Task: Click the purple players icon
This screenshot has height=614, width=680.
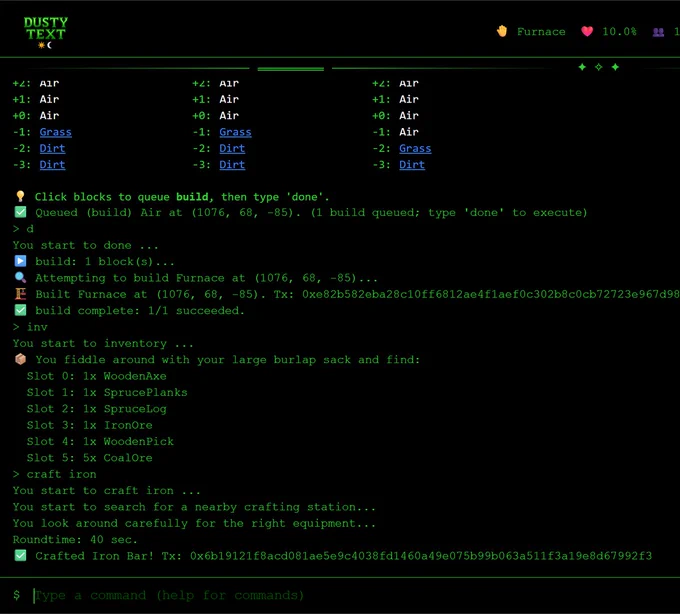Action: (658, 32)
